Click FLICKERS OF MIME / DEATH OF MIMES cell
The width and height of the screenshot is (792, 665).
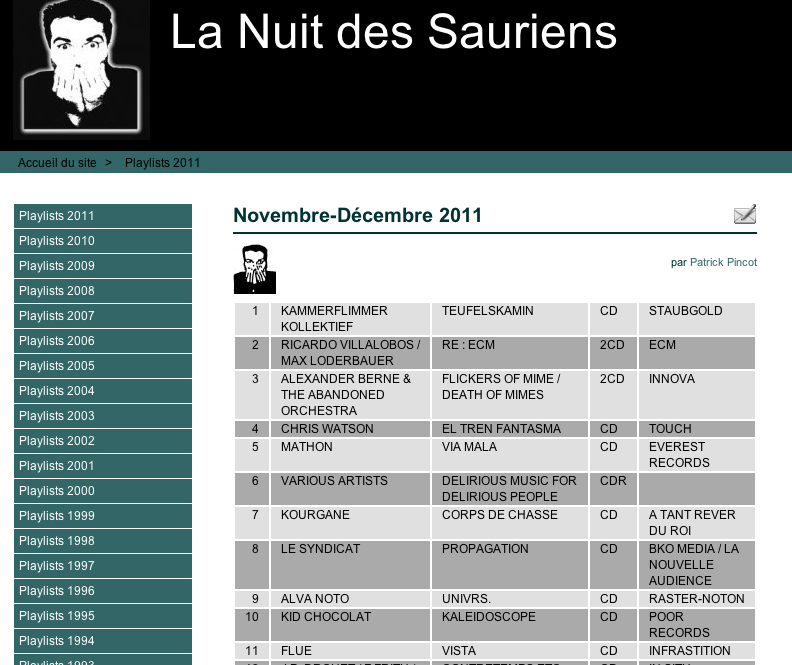510,395
